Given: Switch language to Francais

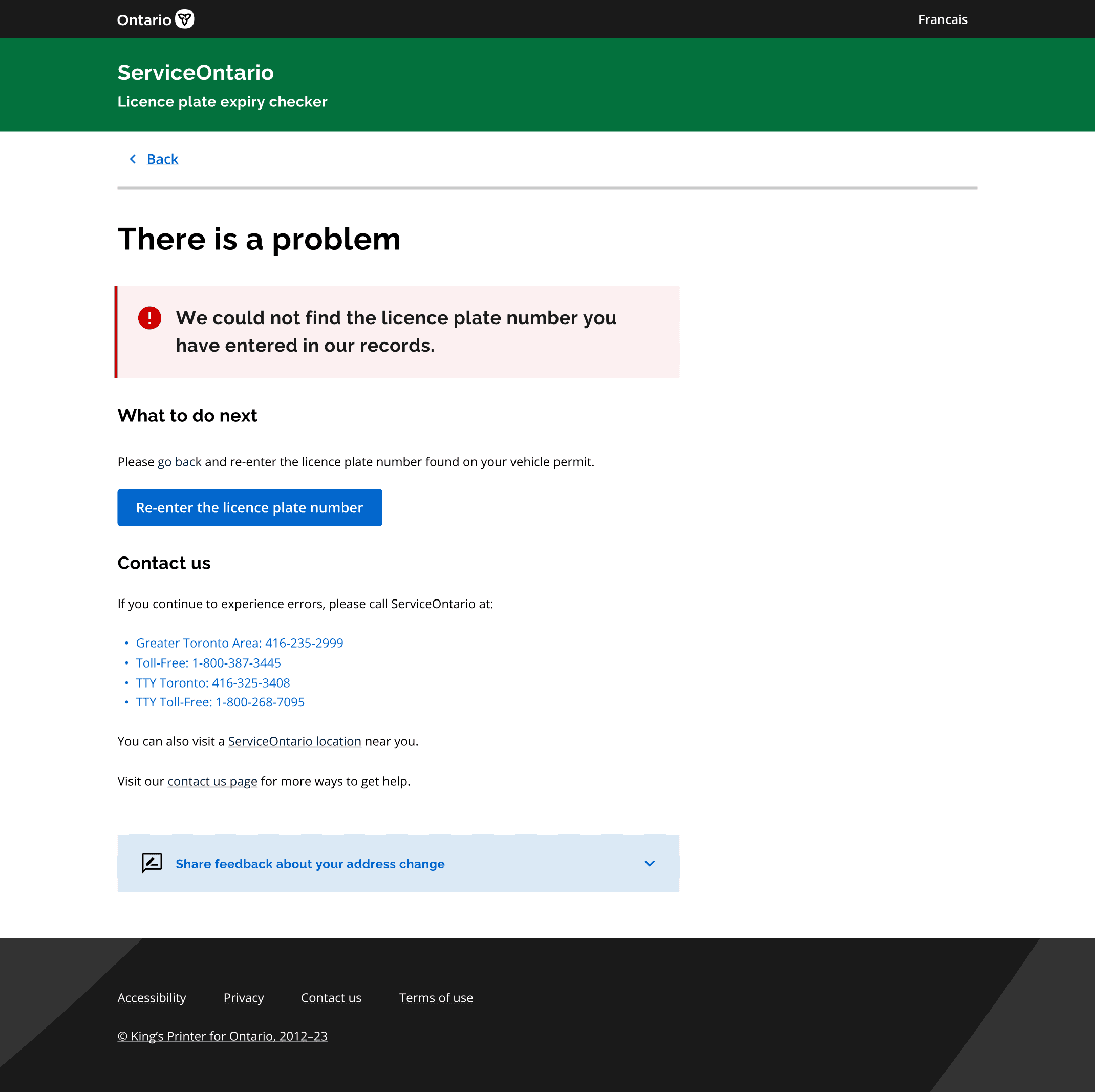Looking at the screenshot, I should [x=942, y=20].
